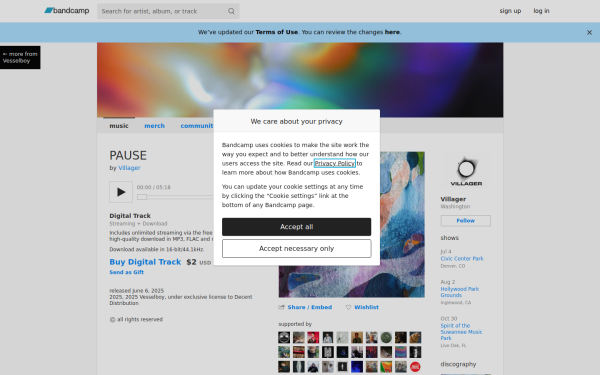Click the track progress slider handle

tap(142, 197)
